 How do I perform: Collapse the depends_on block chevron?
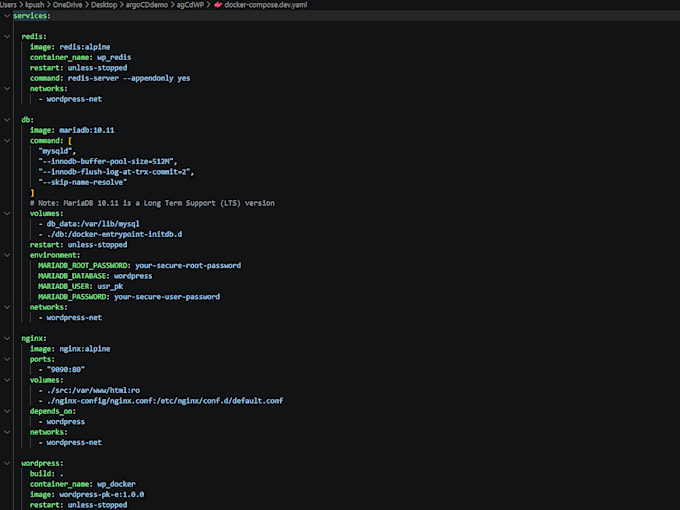[x=7, y=411]
